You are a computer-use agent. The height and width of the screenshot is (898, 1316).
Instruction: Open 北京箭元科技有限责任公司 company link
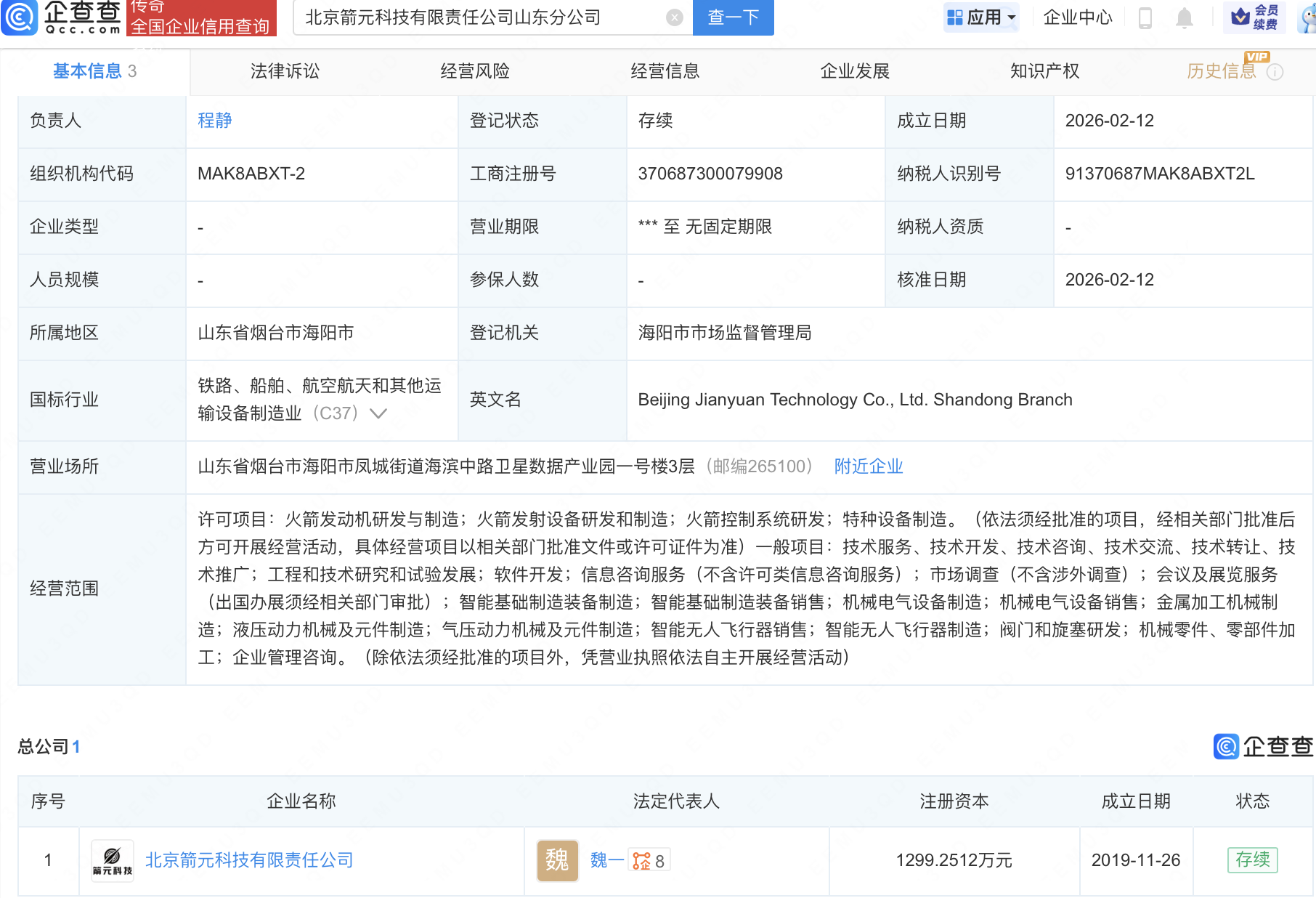(249, 860)
